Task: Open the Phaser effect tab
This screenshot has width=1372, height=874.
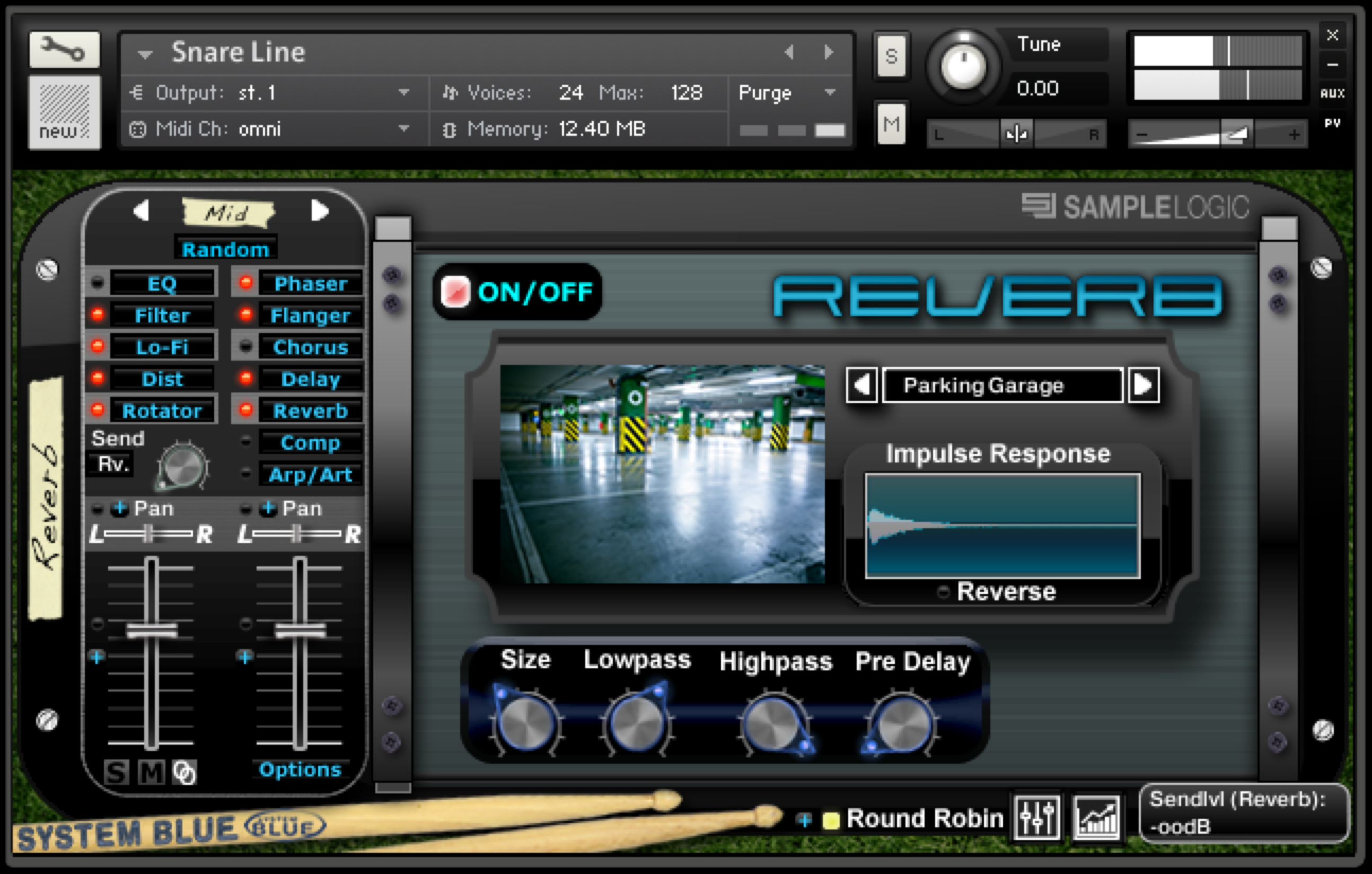Action: [311, 283]
